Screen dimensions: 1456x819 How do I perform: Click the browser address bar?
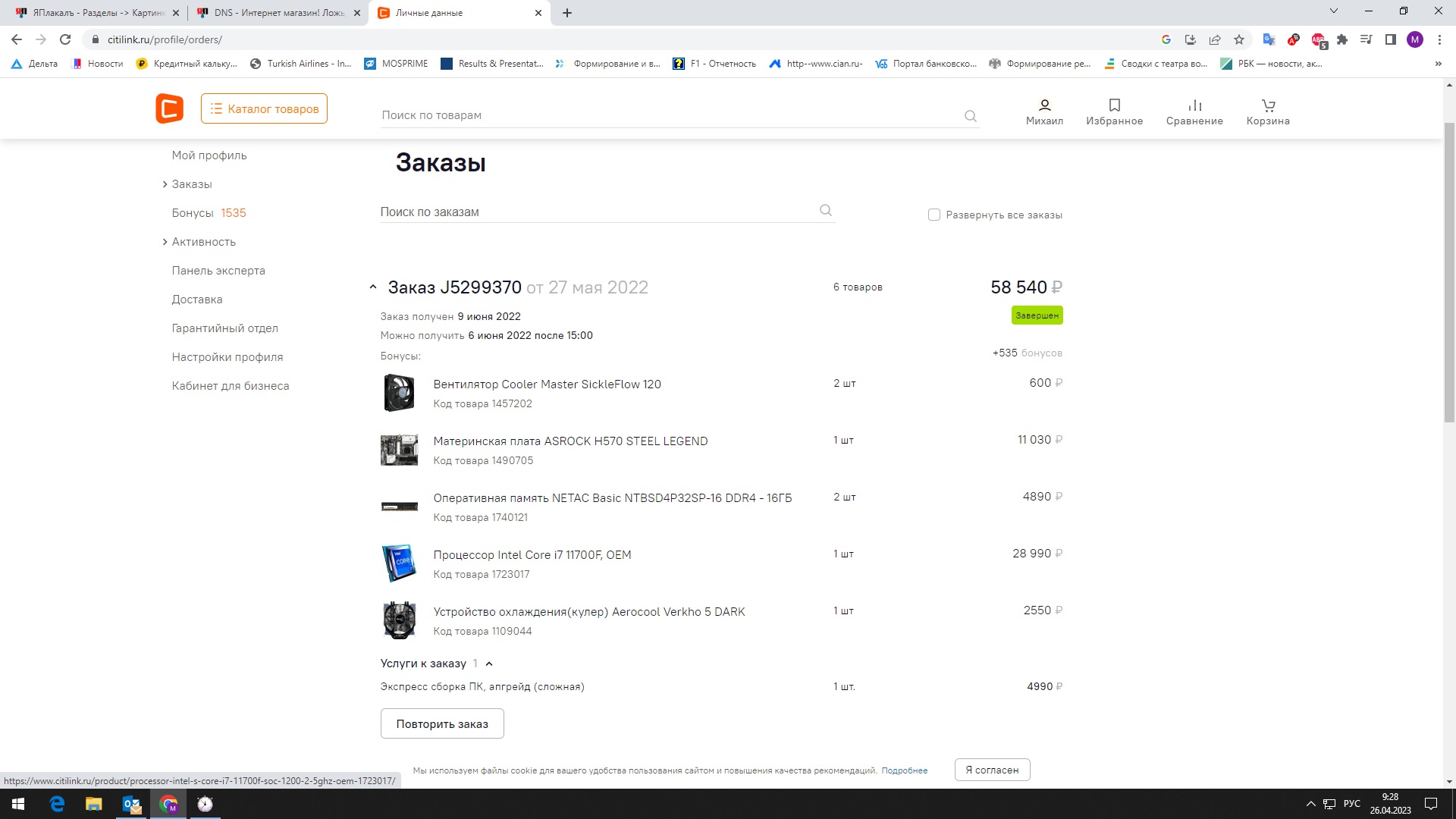[x=622, y=39]
